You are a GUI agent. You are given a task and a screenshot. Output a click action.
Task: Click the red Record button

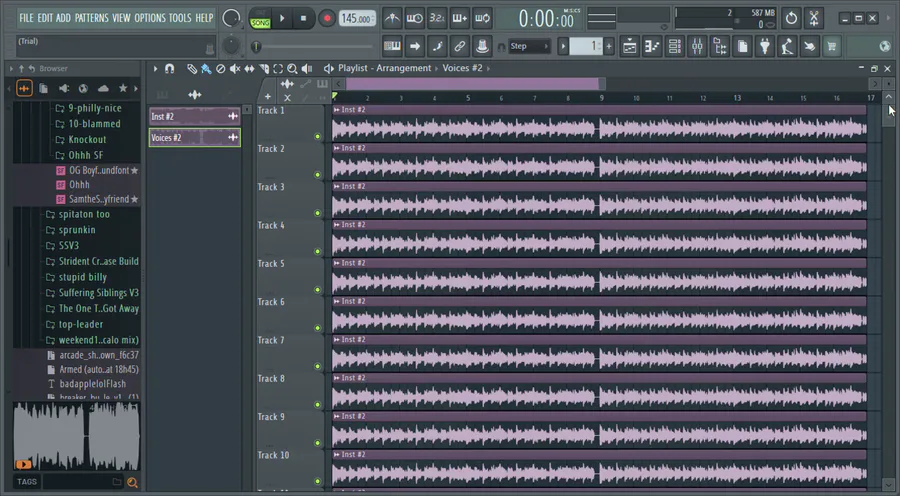point(327,18)
